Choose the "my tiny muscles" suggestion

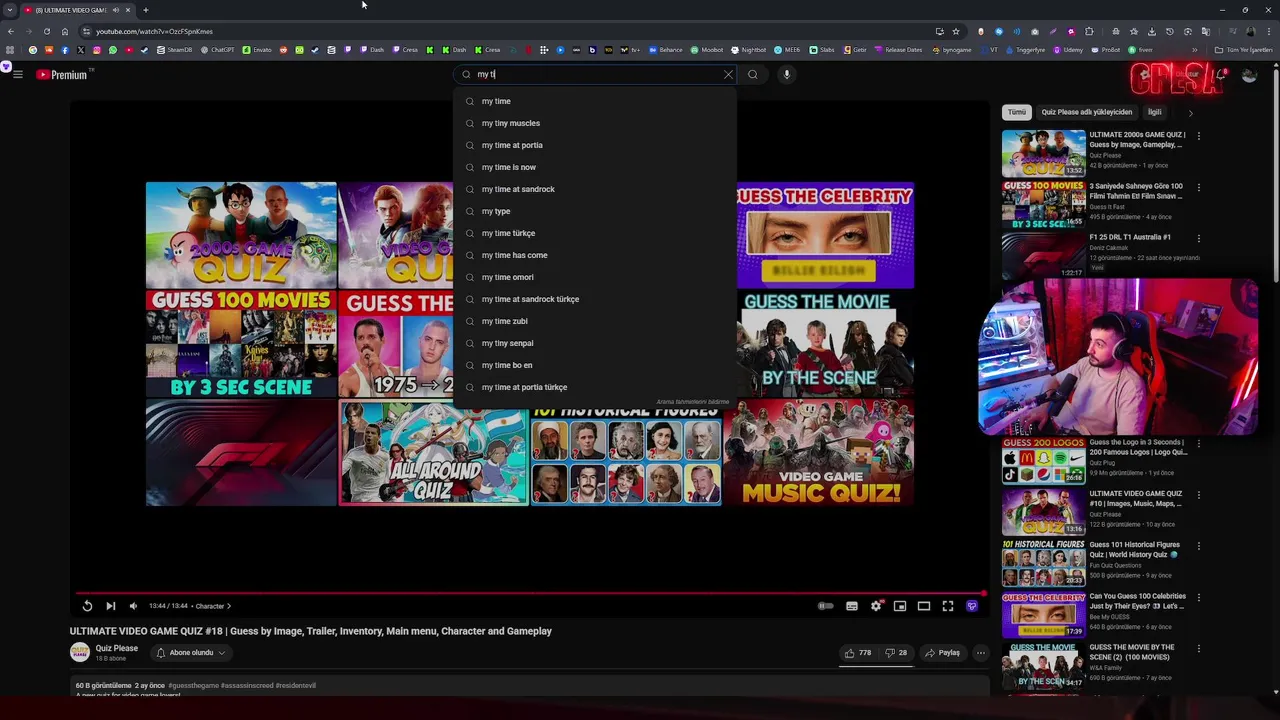(x=595, y=123)
